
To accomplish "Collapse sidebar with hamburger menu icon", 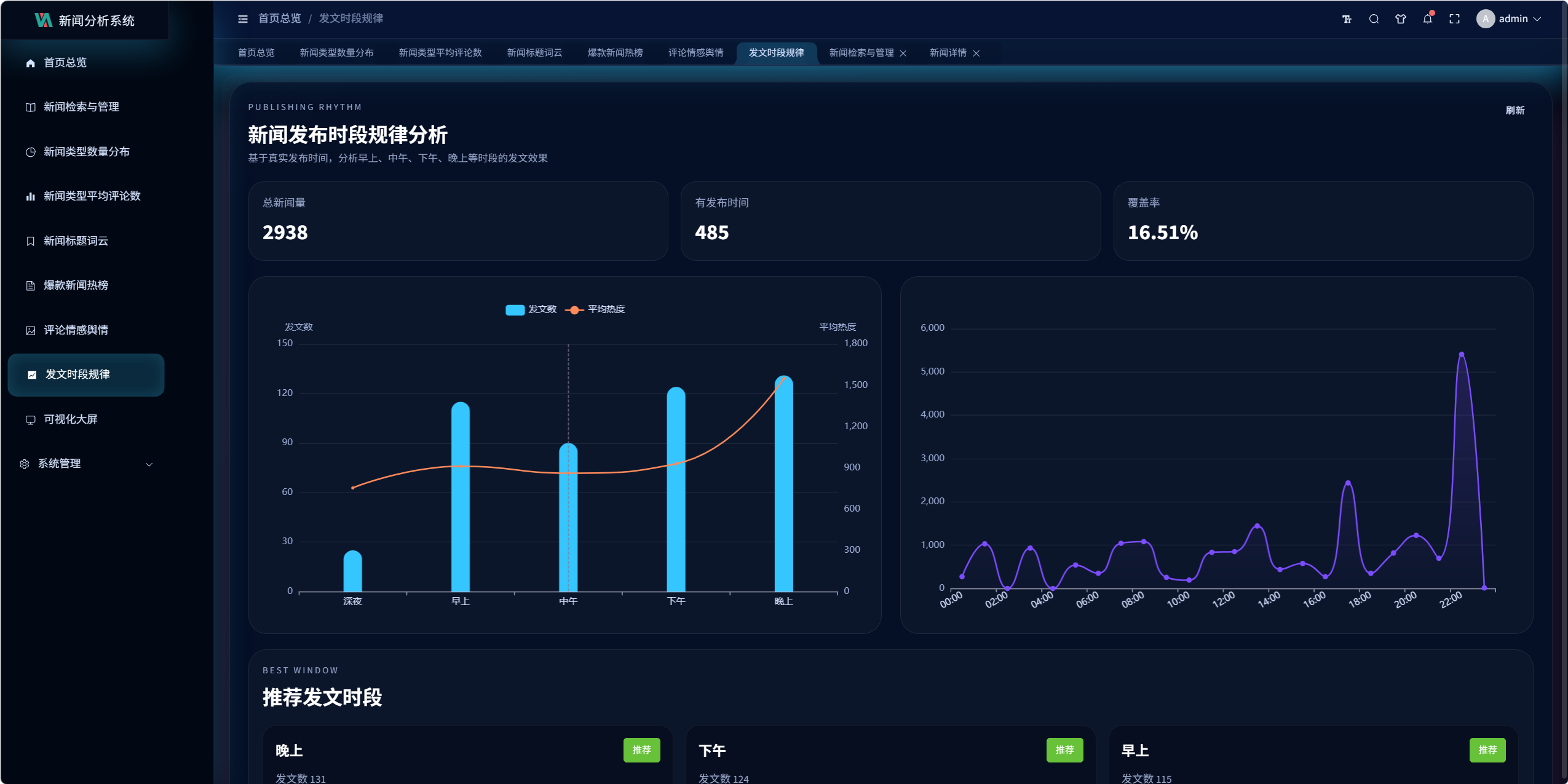I will pyautogui.click(x=243, y=19).
